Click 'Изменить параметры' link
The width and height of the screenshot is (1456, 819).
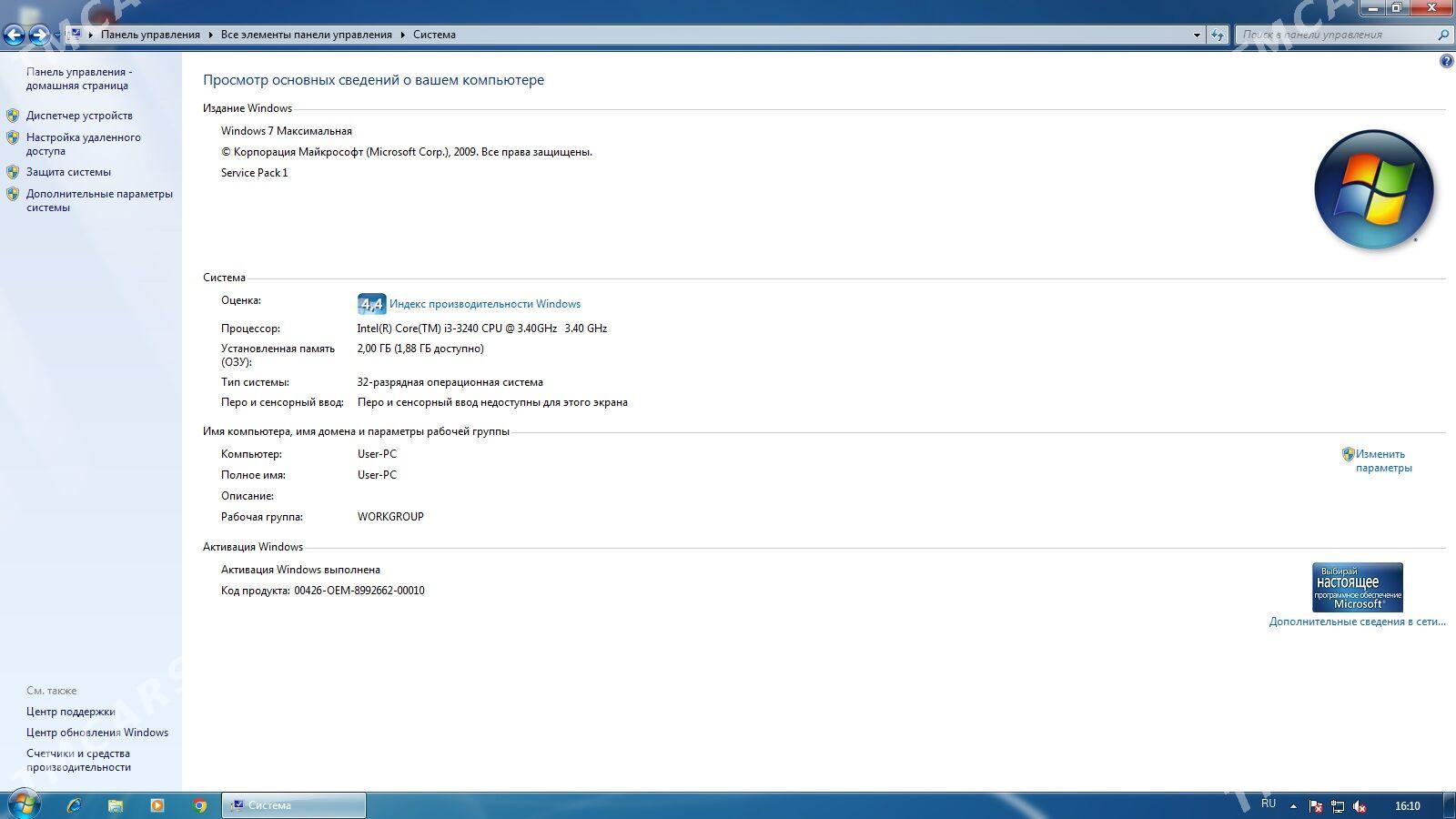click(x=1382, y=460)
